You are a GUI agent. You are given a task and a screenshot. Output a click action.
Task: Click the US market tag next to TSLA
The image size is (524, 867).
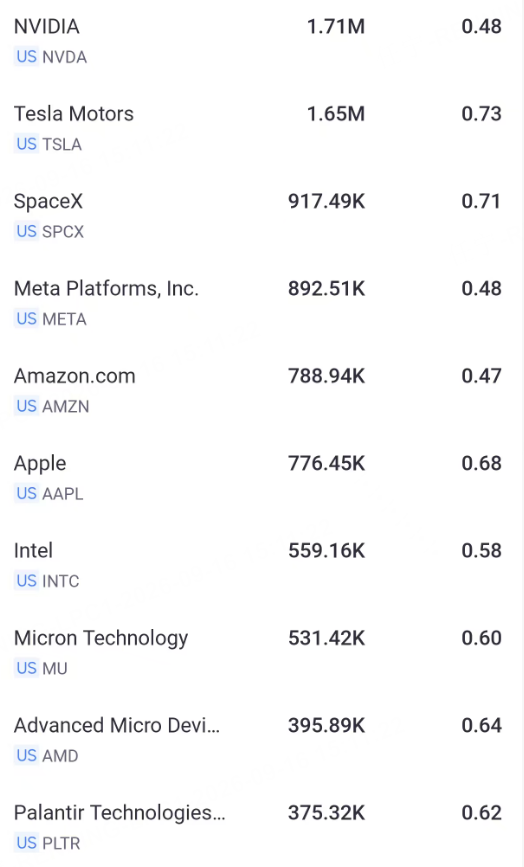click(x=26, y=144)
